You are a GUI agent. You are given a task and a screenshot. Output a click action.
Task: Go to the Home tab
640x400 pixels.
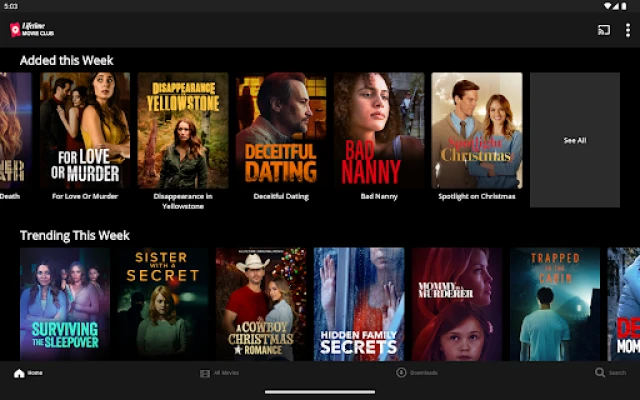(28, 373)
